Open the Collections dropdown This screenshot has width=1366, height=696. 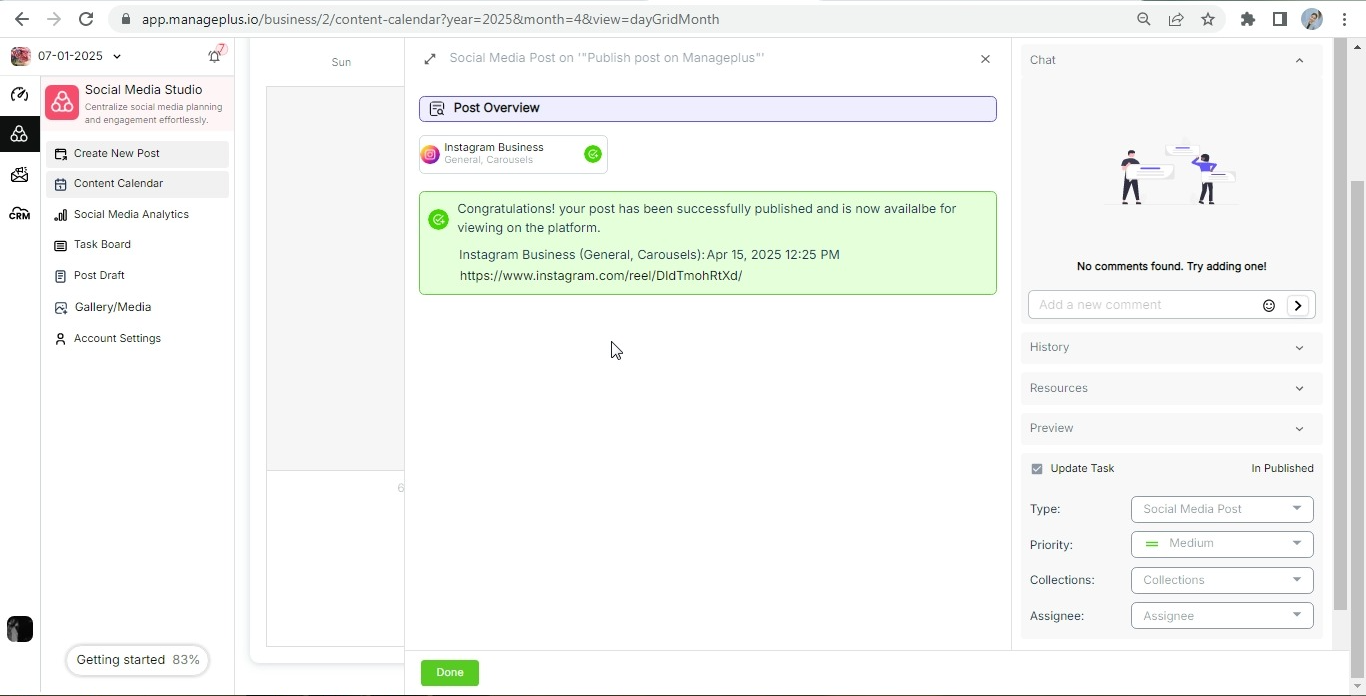pos(1222,580)
